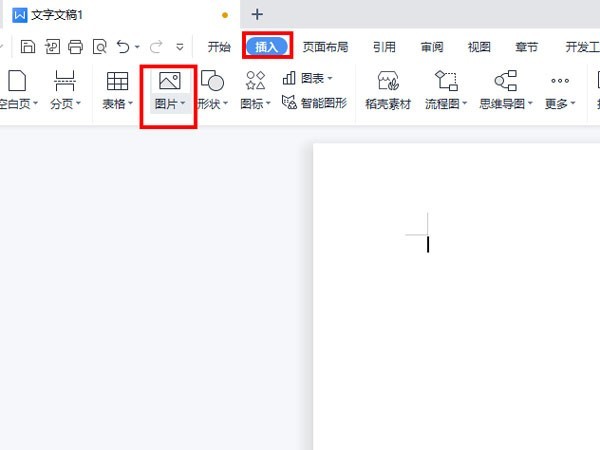This screenshot has width=600, height=450.
Task: Expand the 图片 dropdown label
Action: 170,103
